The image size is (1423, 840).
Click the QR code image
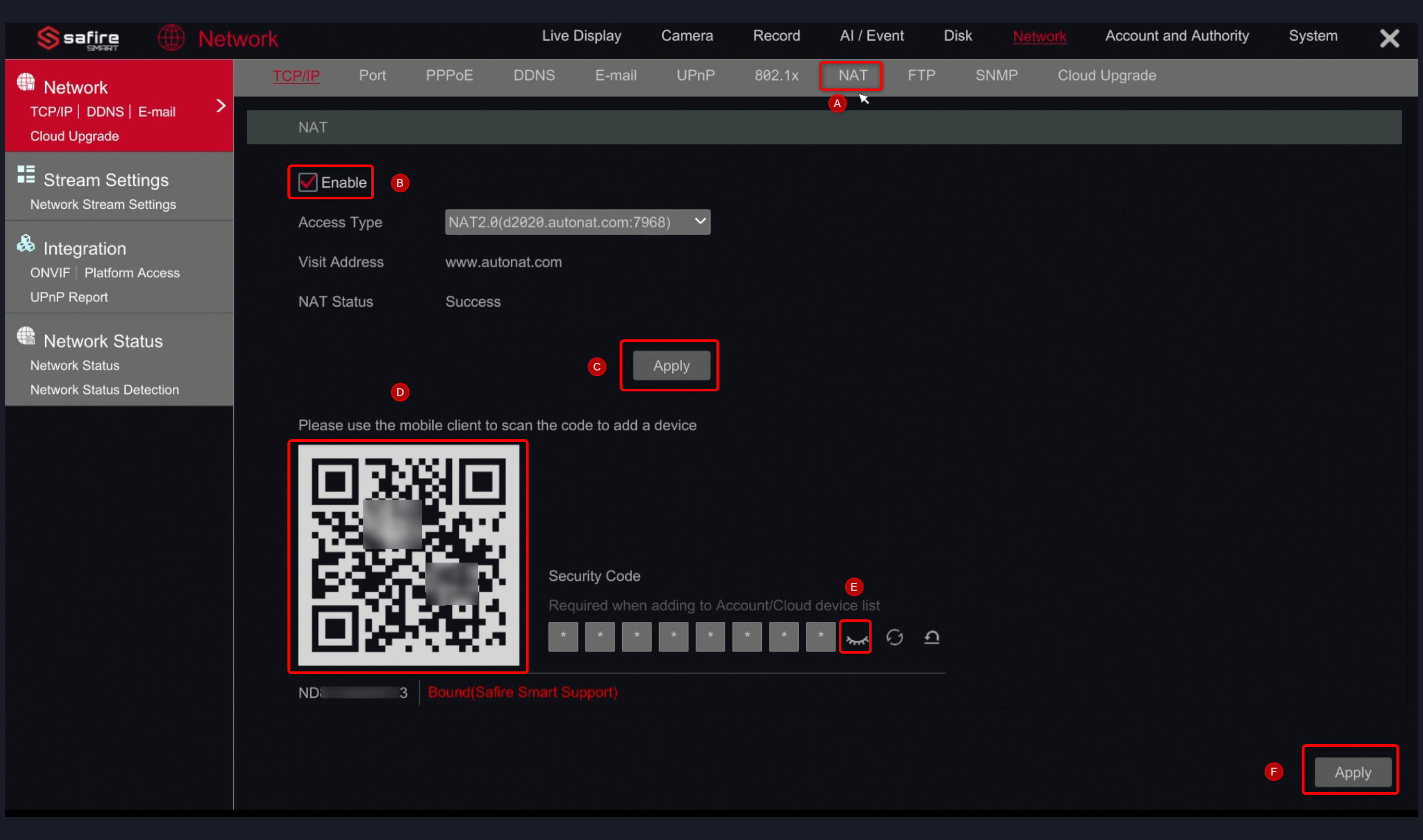point(408,556)
